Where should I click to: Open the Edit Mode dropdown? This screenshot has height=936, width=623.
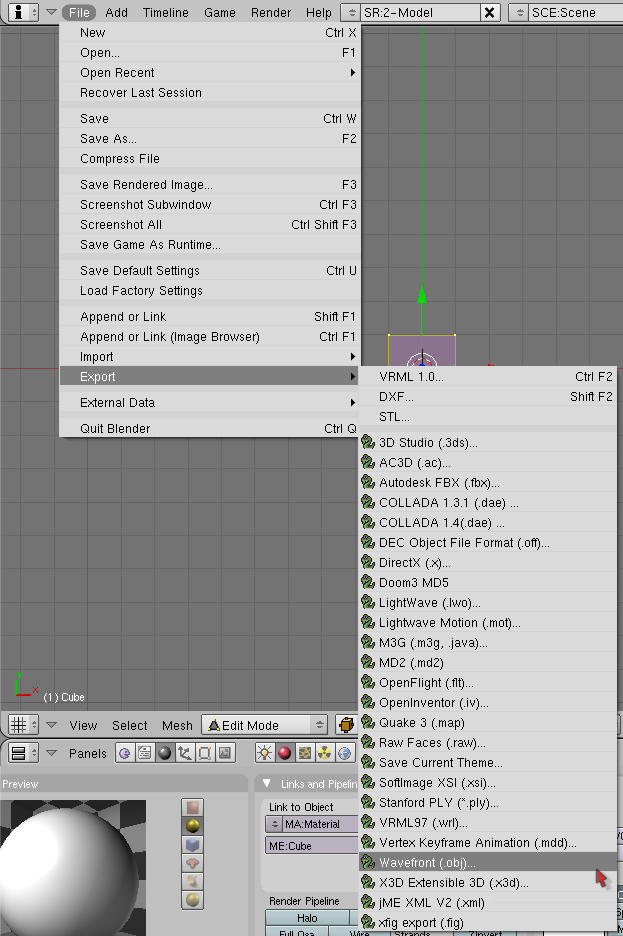[x=265, y=725]
